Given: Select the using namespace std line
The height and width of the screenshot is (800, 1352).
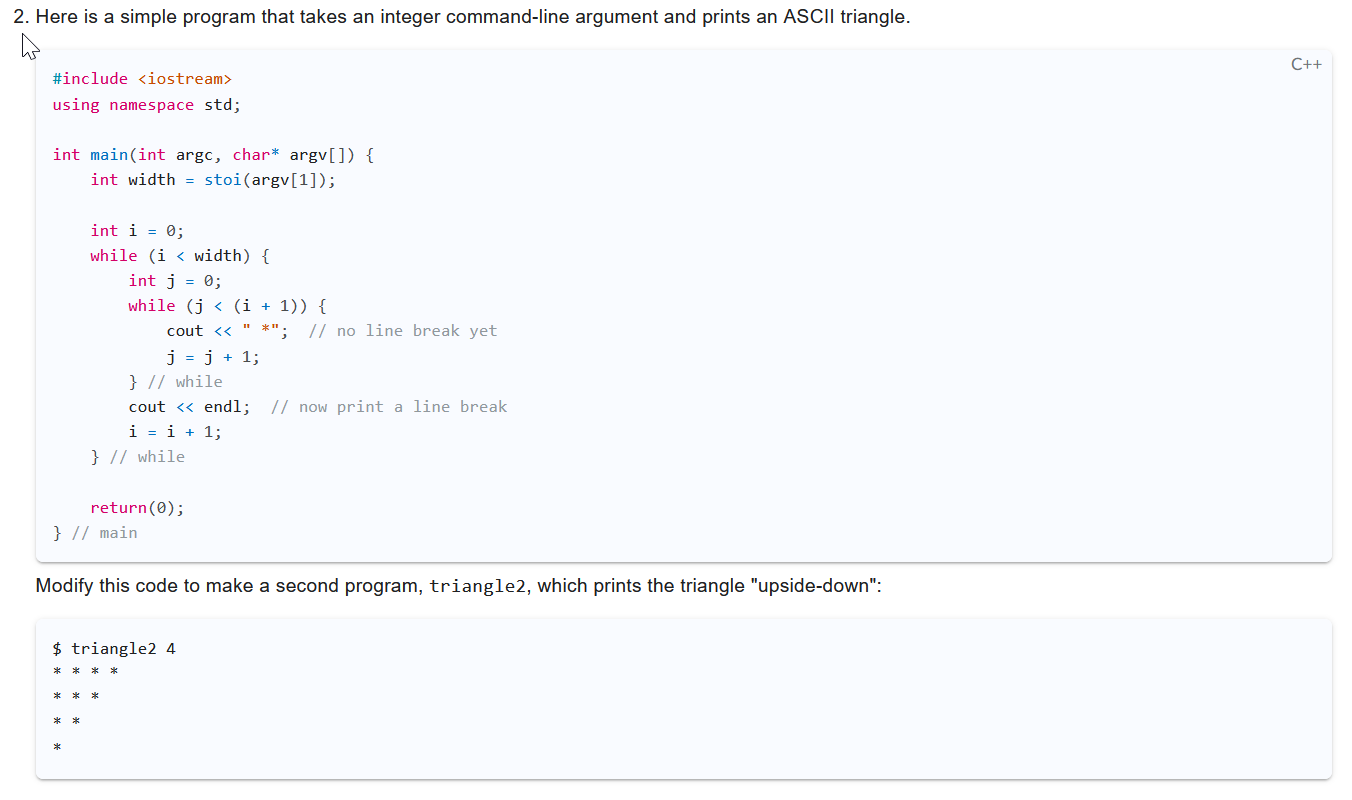Looking at the screenshot, I should pyautogui.click(x=146, y=104).
